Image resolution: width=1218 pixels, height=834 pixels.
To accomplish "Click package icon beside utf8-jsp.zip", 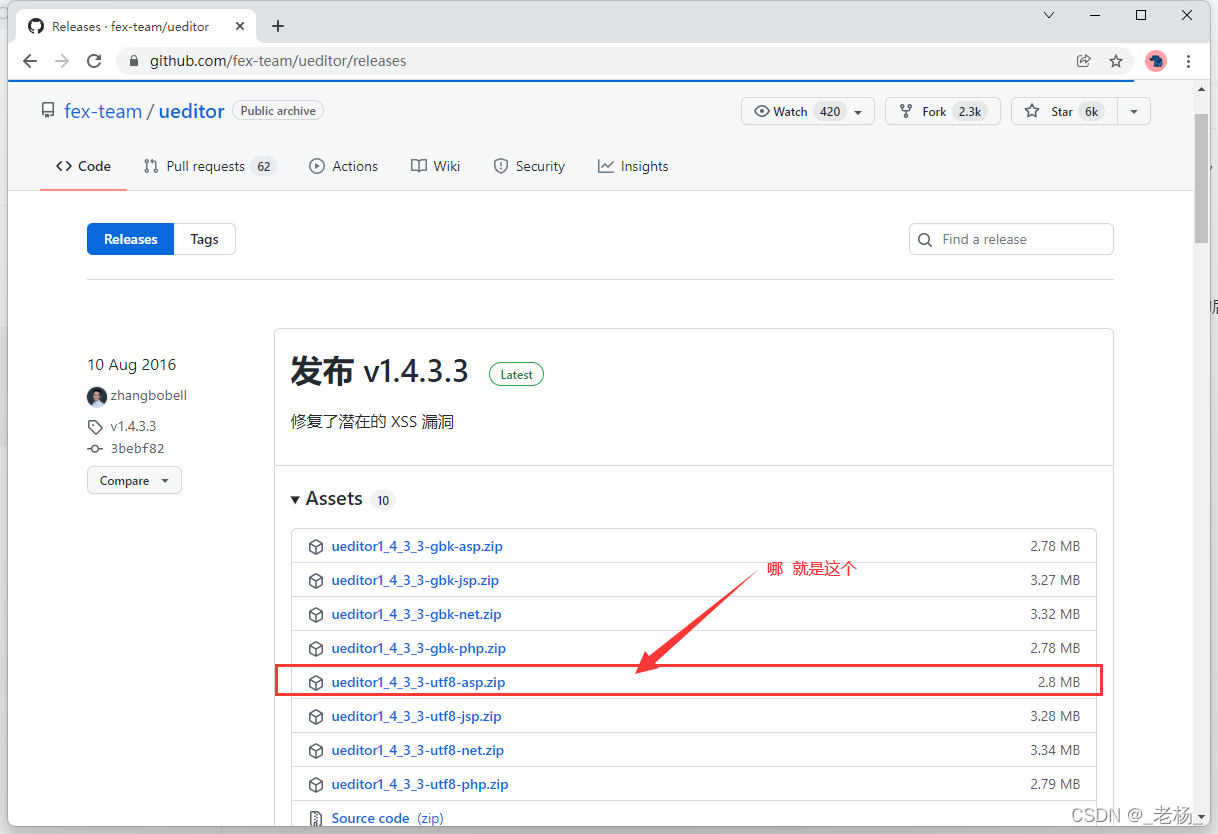I will point(316,717).
